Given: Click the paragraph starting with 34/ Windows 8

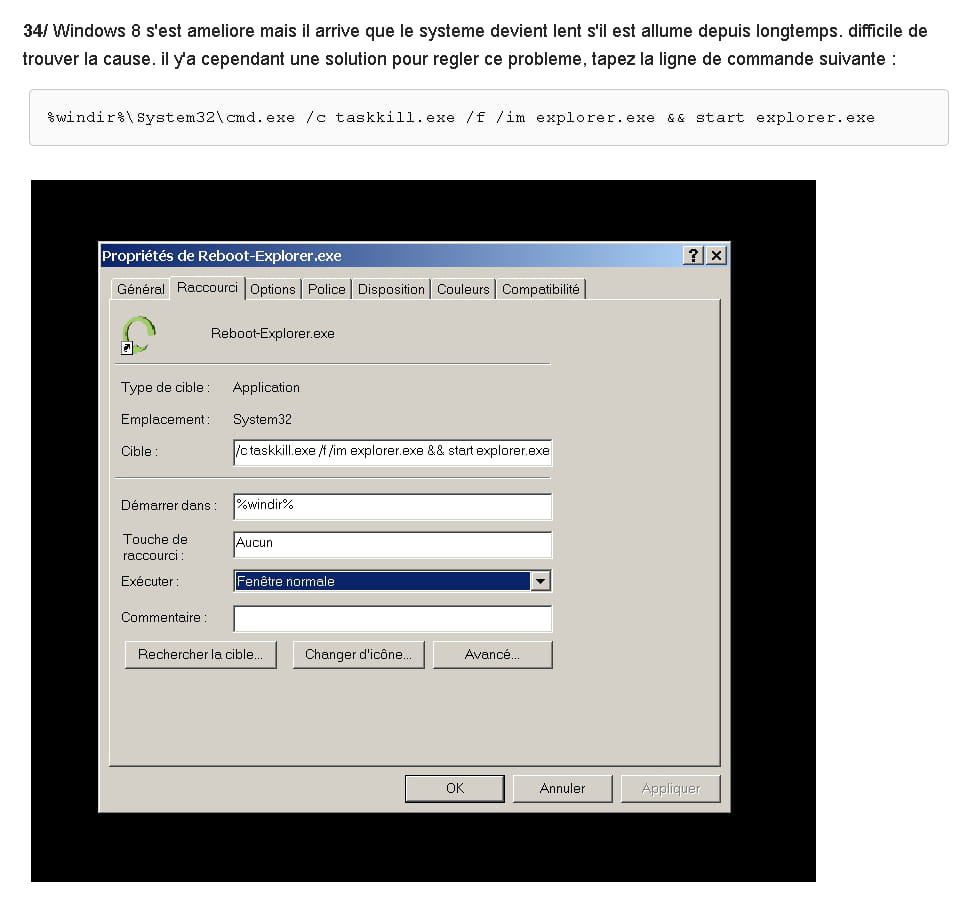Looking at the screenshot, I should coord(475,45).
